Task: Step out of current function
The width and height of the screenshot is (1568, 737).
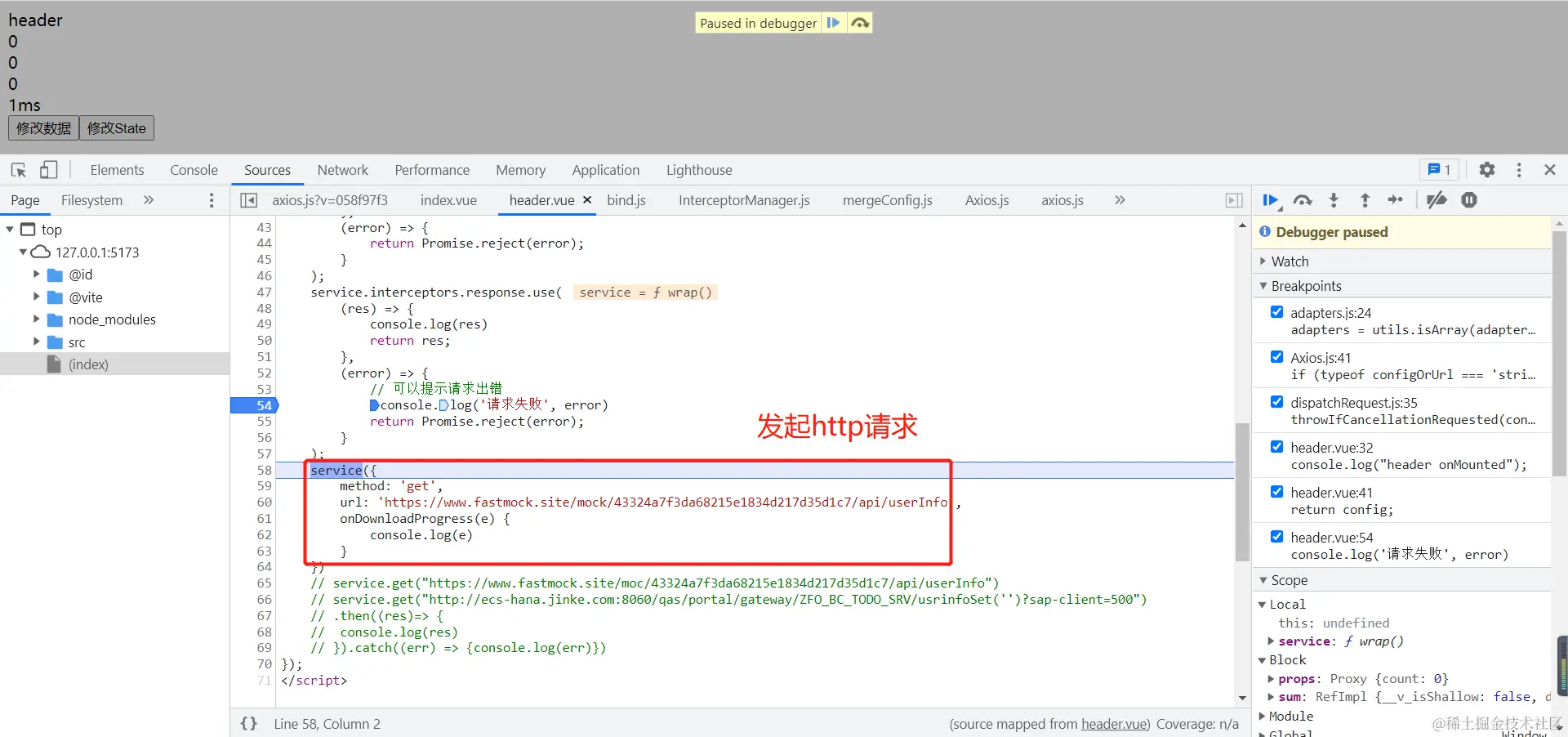Action: [1365, 200]
